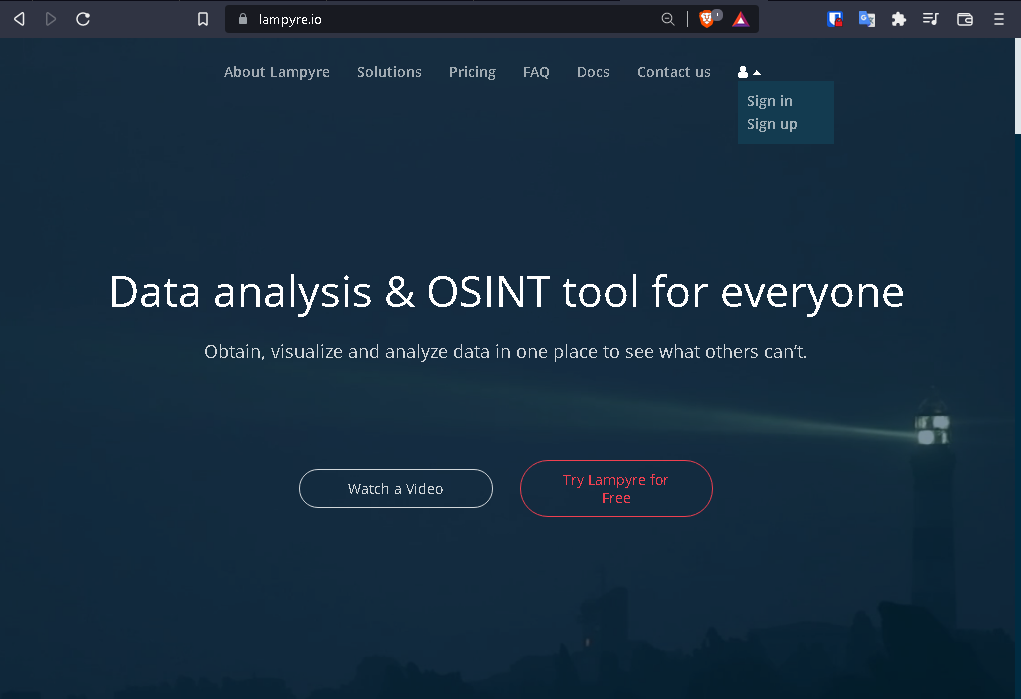1021x699 pixels.
Task: Bookmark this page with the bookmark icon
Action: (203, 19)
